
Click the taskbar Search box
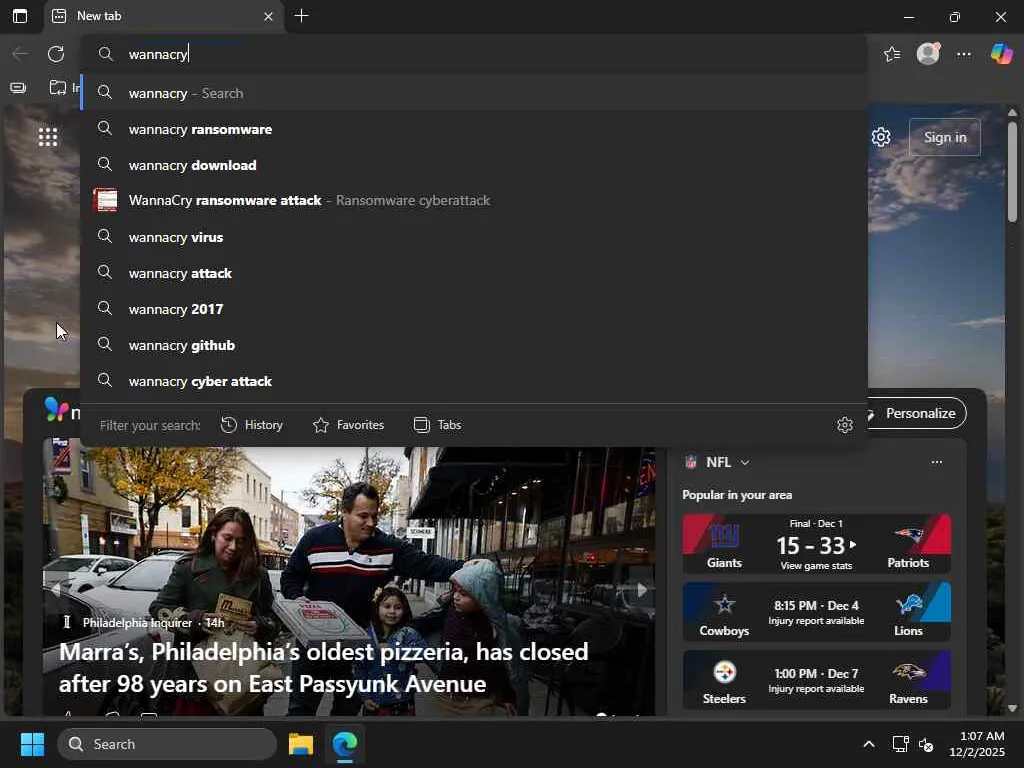[167, 744]
